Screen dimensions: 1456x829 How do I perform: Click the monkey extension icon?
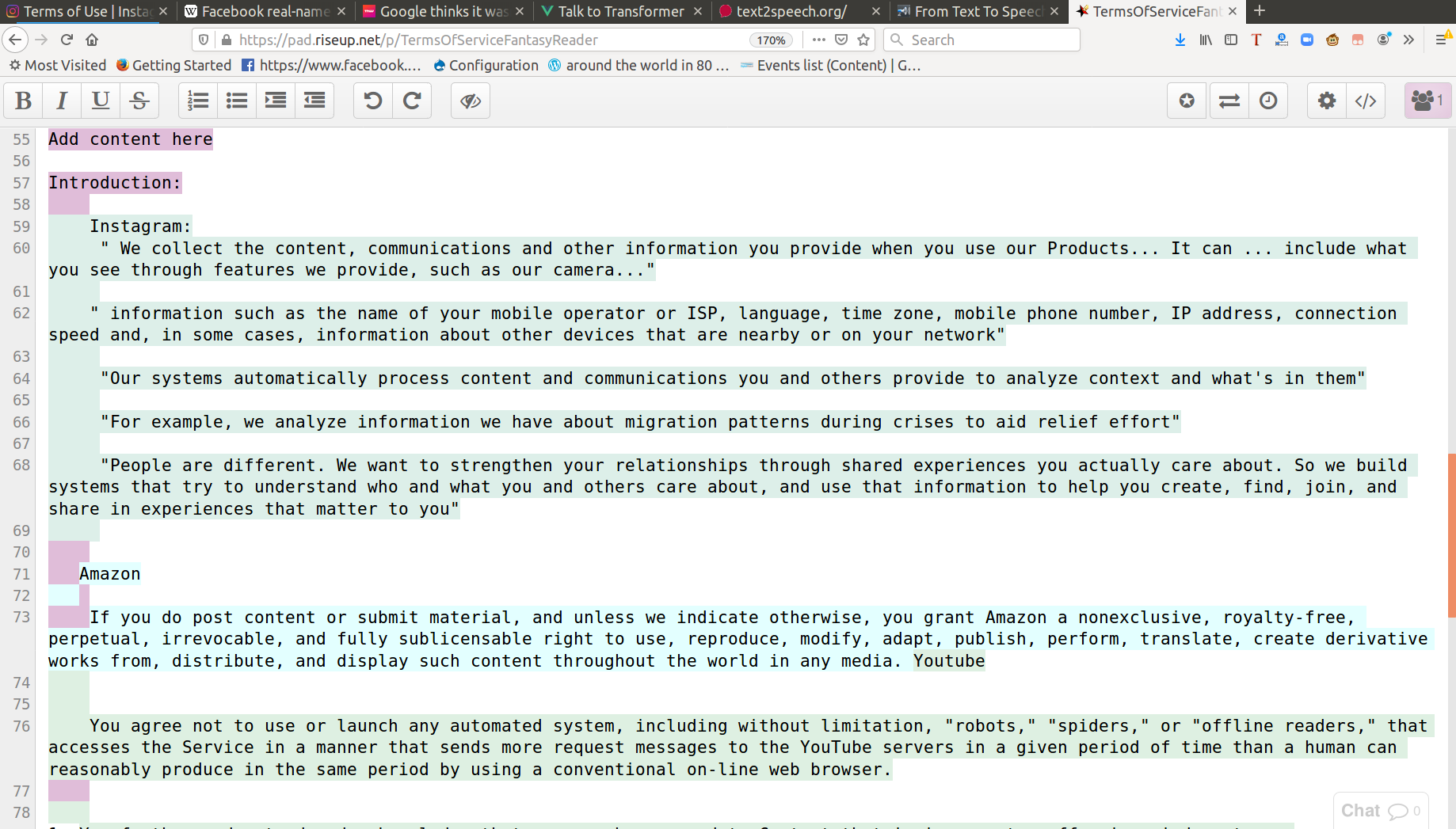(1332, 40)
